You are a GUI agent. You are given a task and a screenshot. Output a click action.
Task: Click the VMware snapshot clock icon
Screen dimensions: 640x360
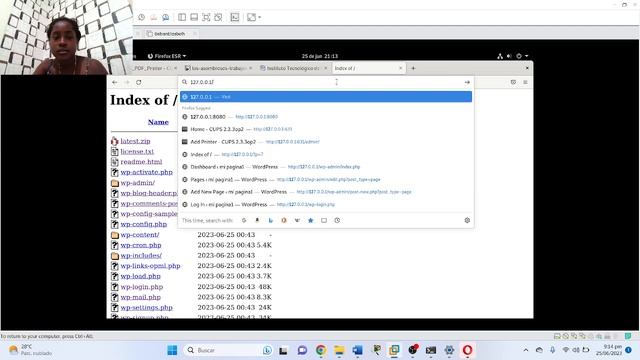coord(141,17)
